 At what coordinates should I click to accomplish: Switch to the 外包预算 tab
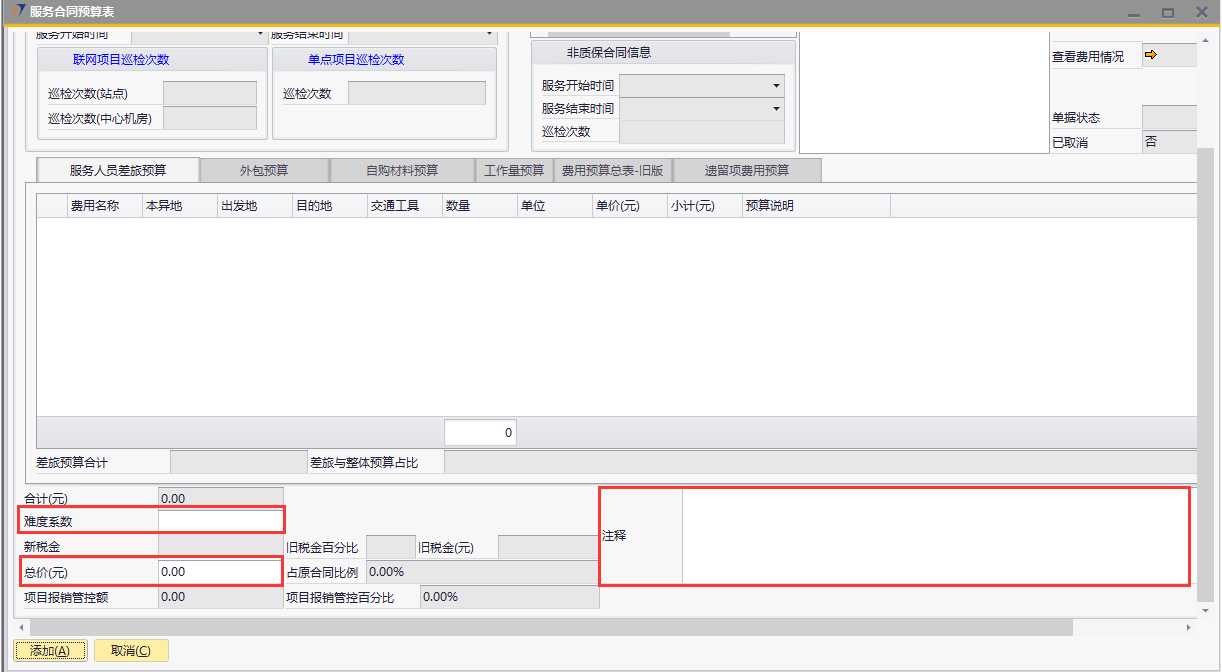coord(264,171)
